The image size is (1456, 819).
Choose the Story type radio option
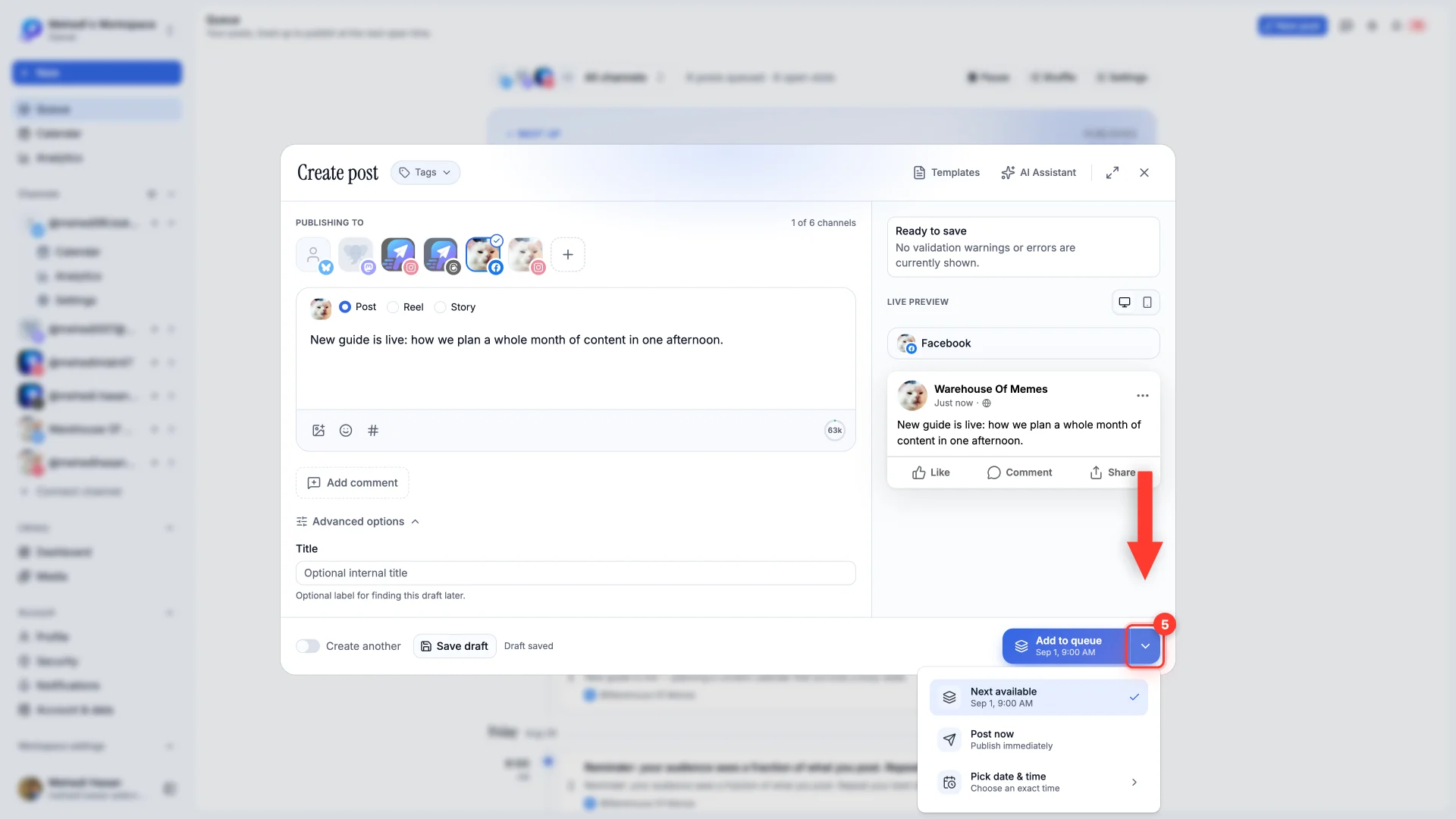(x=454, y=307)
